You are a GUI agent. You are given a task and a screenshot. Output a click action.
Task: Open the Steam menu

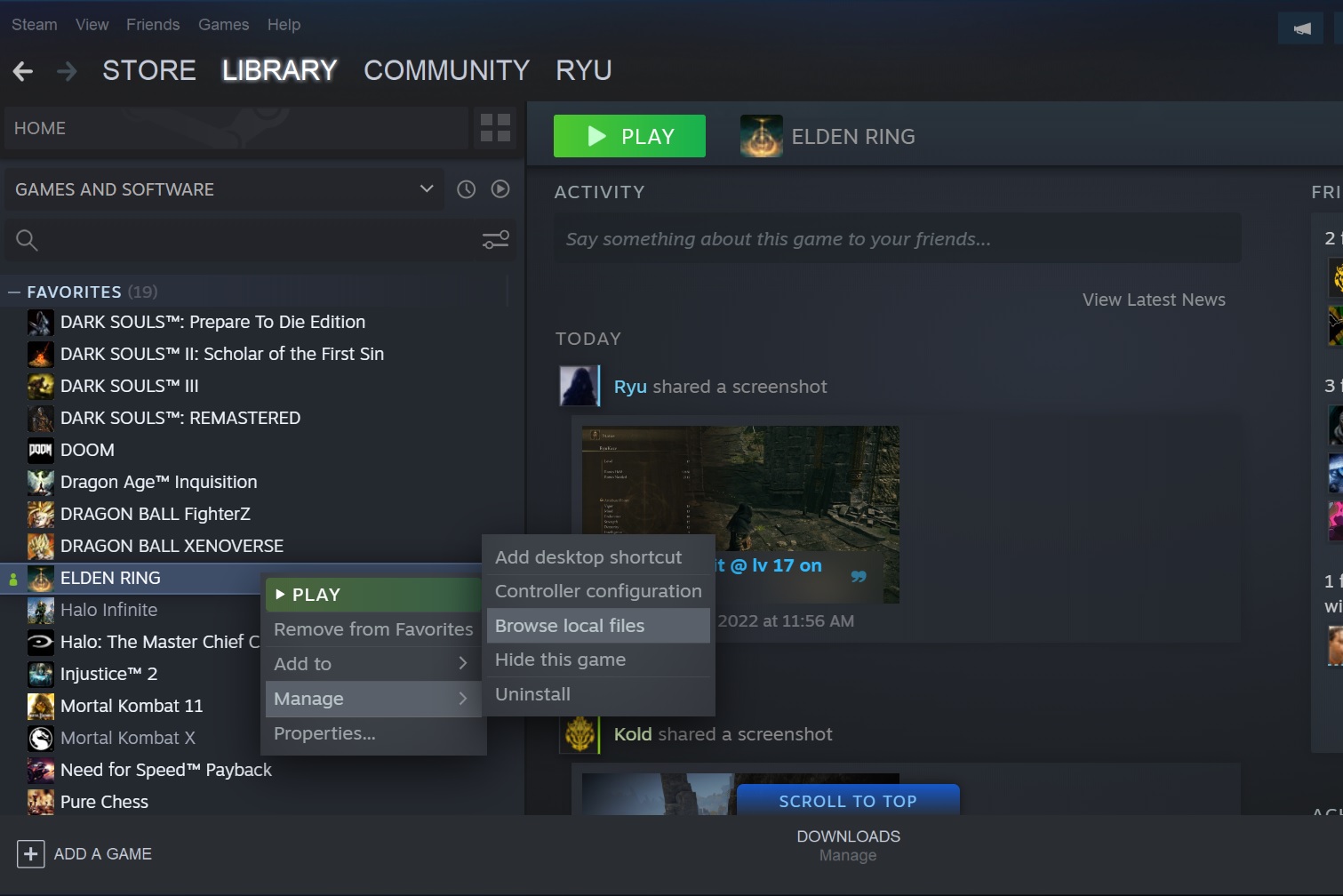tap(35, 25)
